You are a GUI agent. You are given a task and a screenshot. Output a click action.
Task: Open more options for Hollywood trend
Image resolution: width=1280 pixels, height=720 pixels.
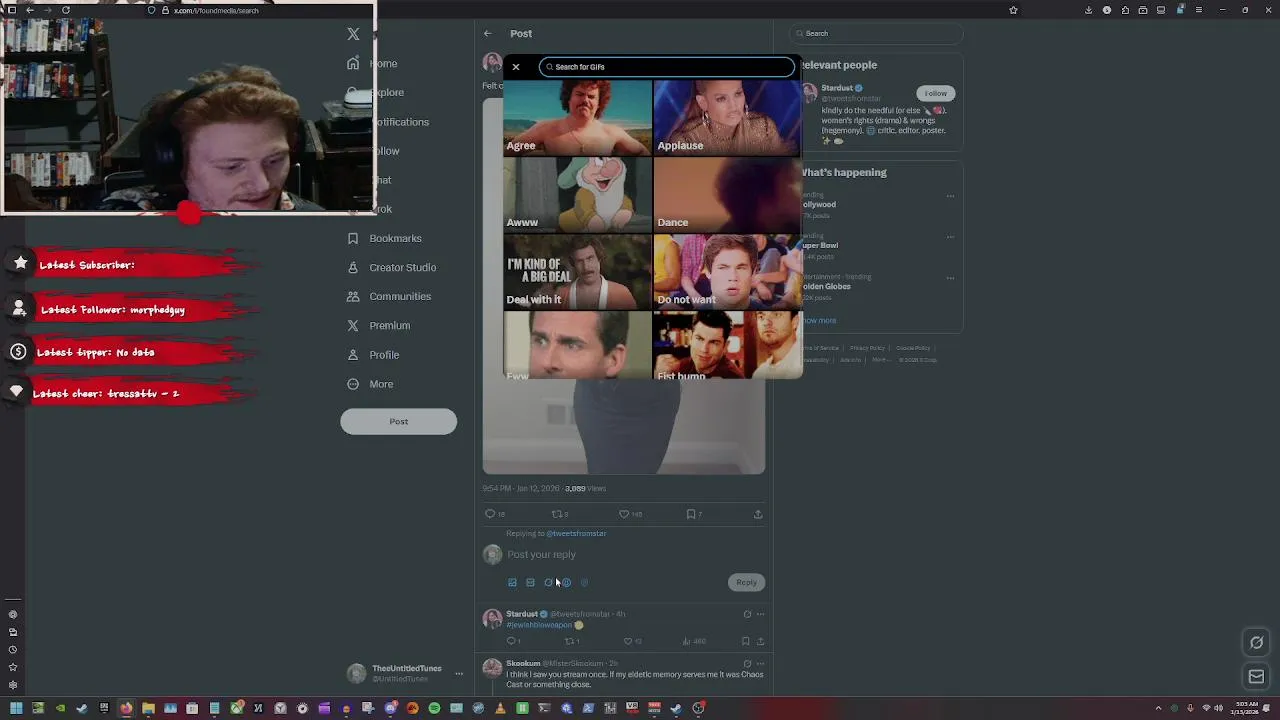(x=950, y=196)
